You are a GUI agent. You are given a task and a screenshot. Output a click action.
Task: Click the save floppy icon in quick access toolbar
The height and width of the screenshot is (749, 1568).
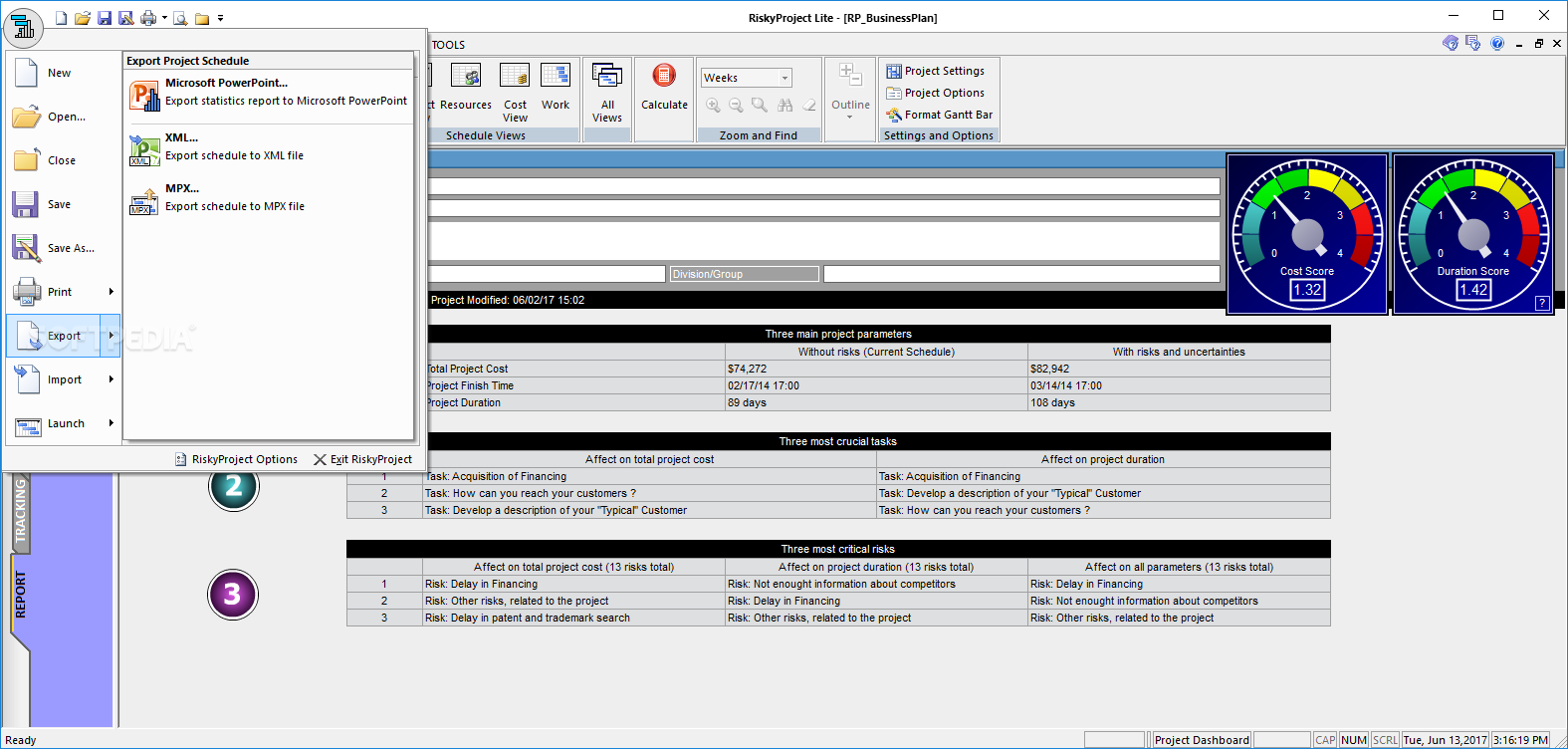coord(105,18)
